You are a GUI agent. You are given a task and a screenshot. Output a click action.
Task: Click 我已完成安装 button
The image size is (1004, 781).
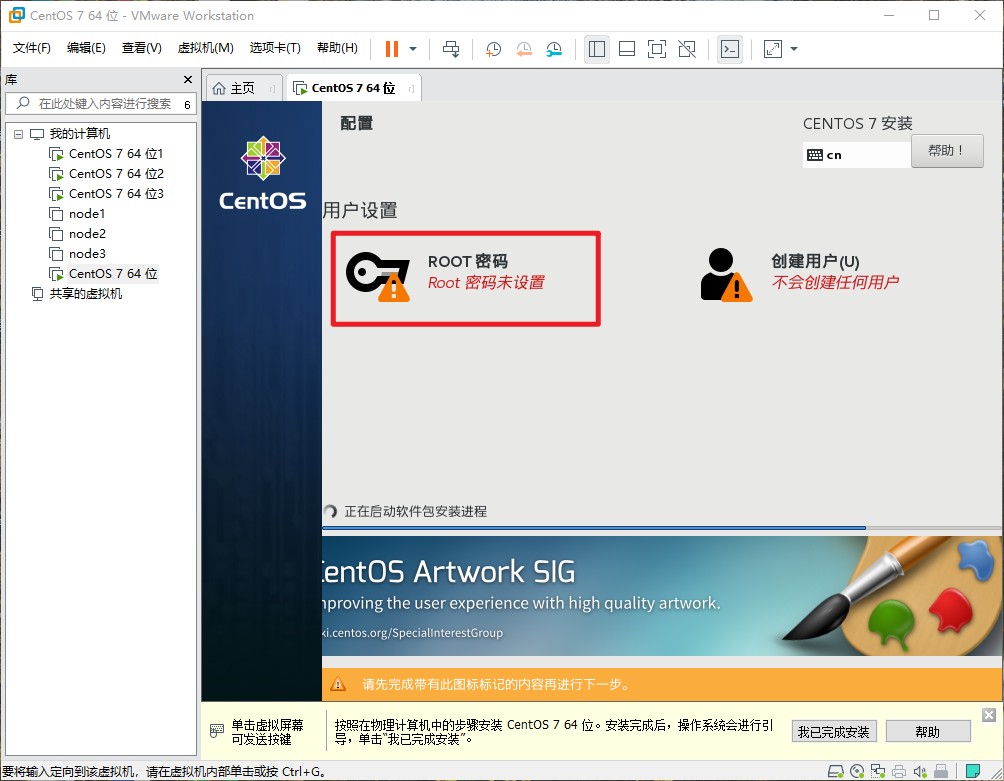[833, 732]
